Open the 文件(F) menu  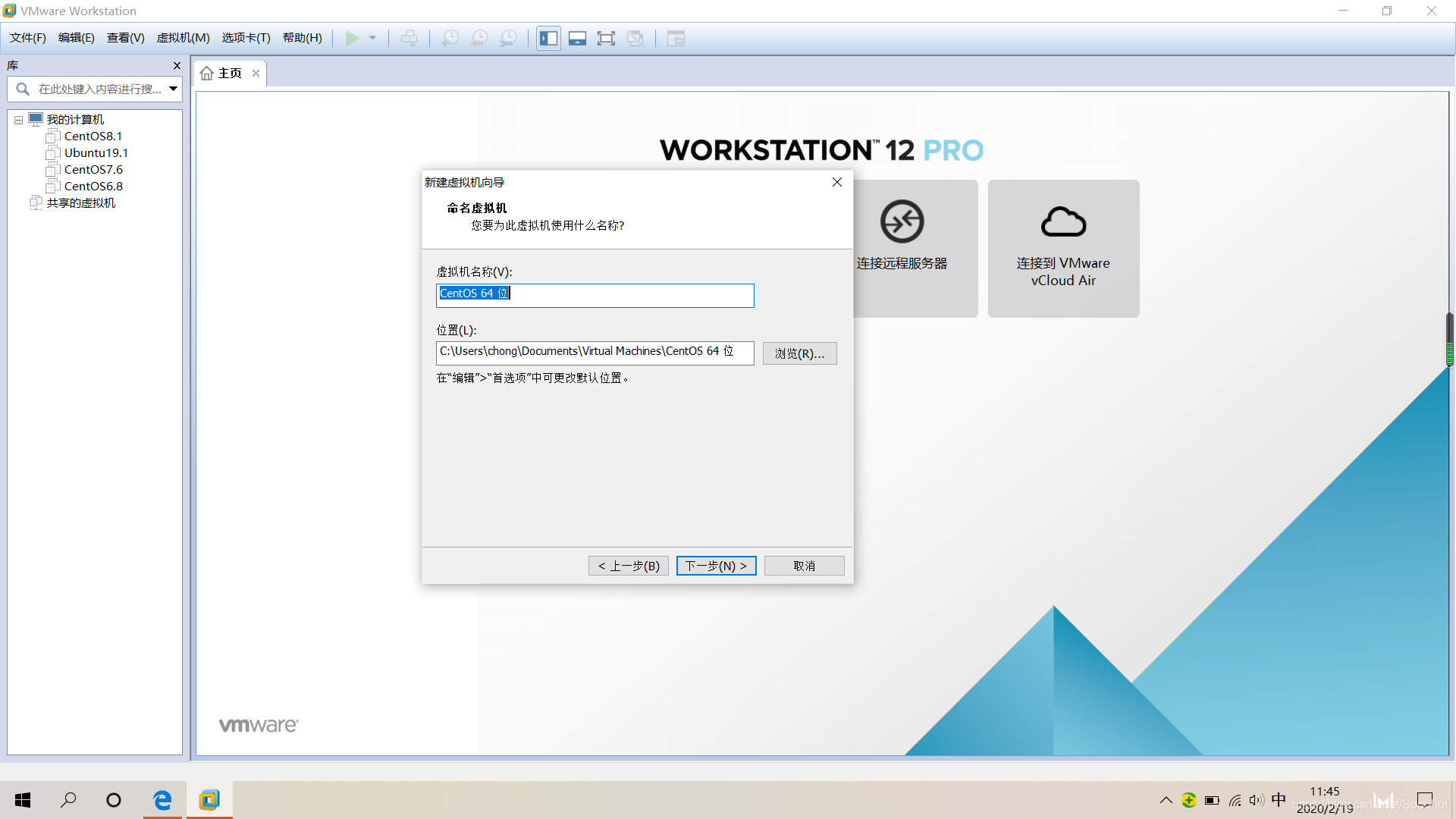(28, 38)
